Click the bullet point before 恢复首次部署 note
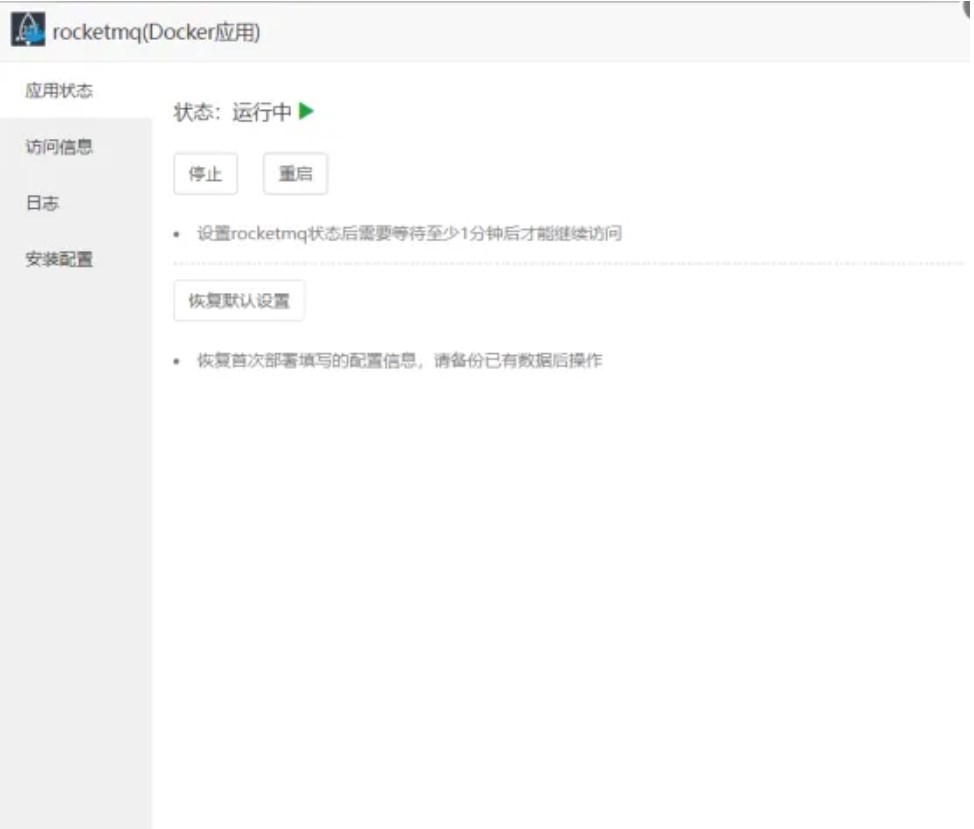This screenshot has height=829, width=974. click(177, 362)
